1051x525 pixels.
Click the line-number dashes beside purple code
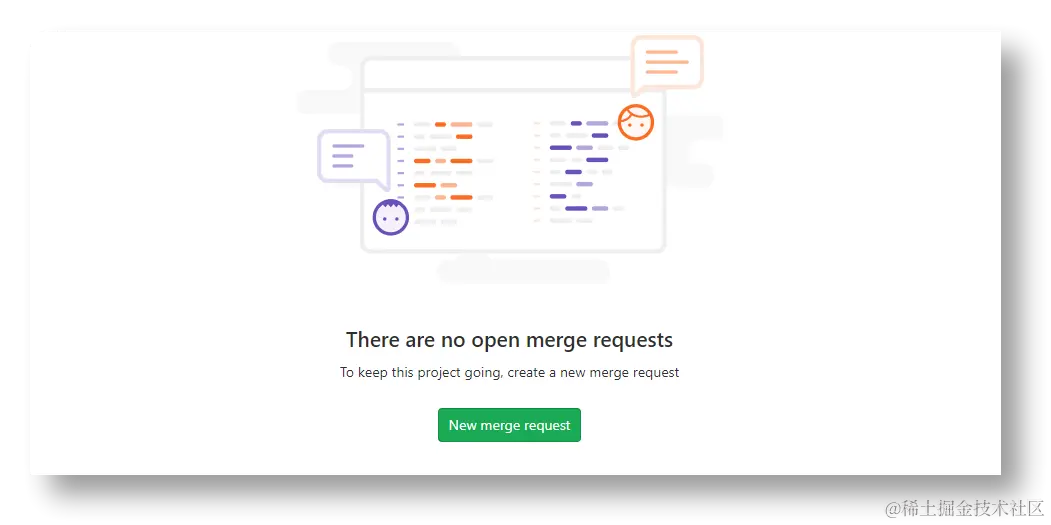536,172
